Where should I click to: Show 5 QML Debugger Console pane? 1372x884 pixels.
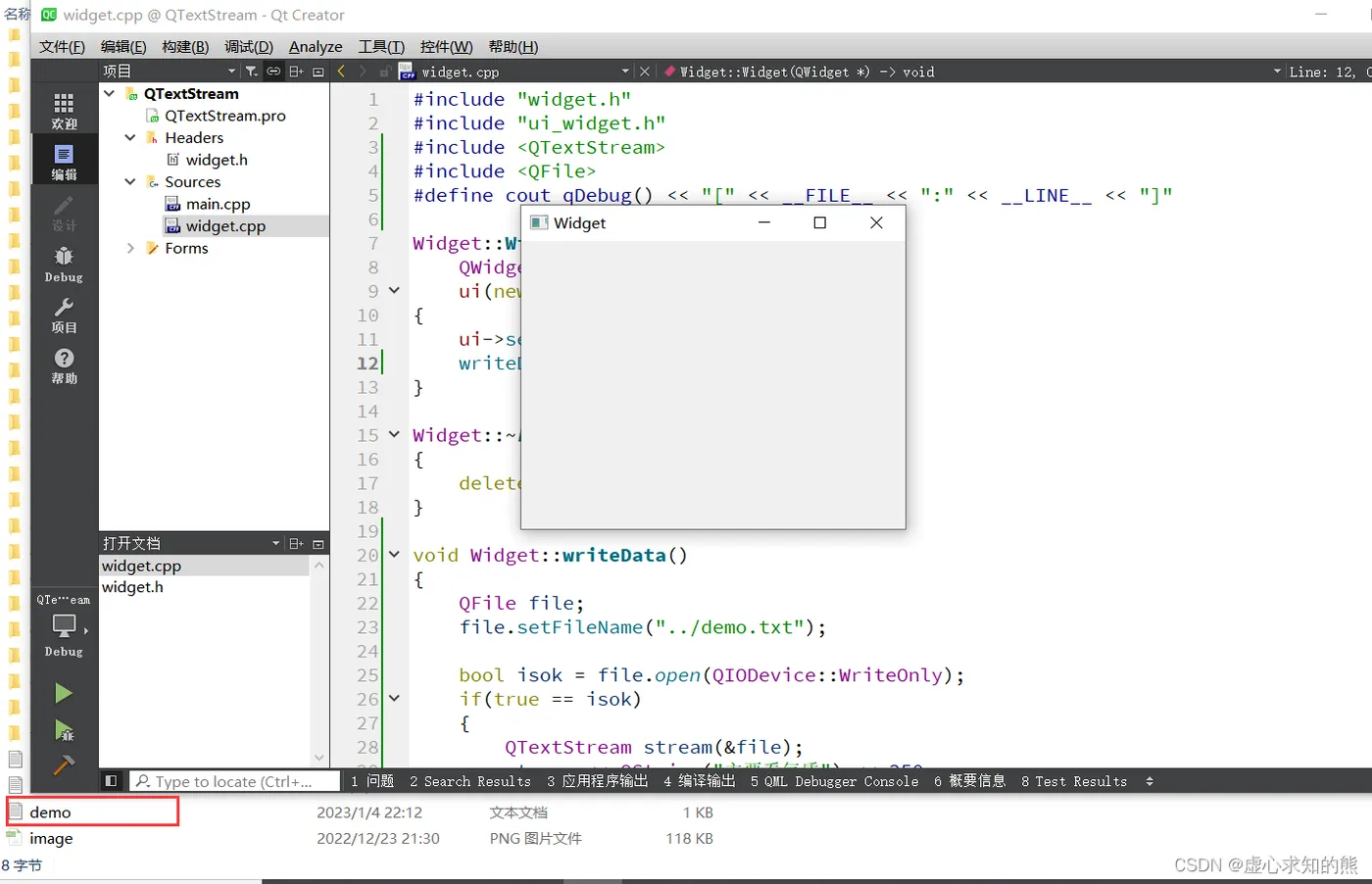[835, 781]
